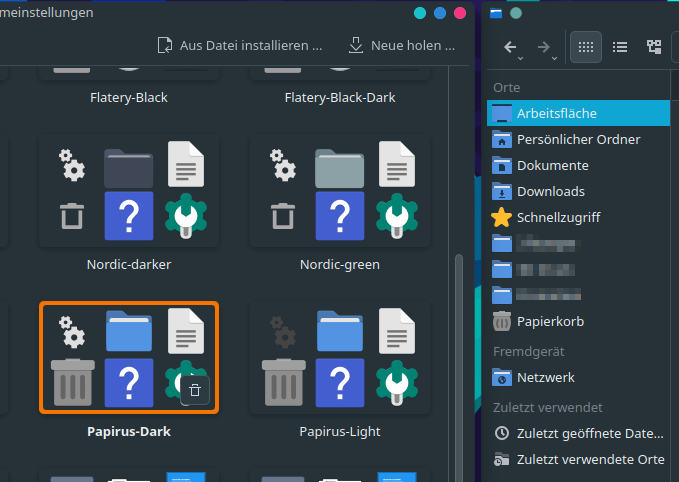Click the Arbeitsfläche desktop icon
The width and height of the screenshot is (679, 482).
coord(502,113)
